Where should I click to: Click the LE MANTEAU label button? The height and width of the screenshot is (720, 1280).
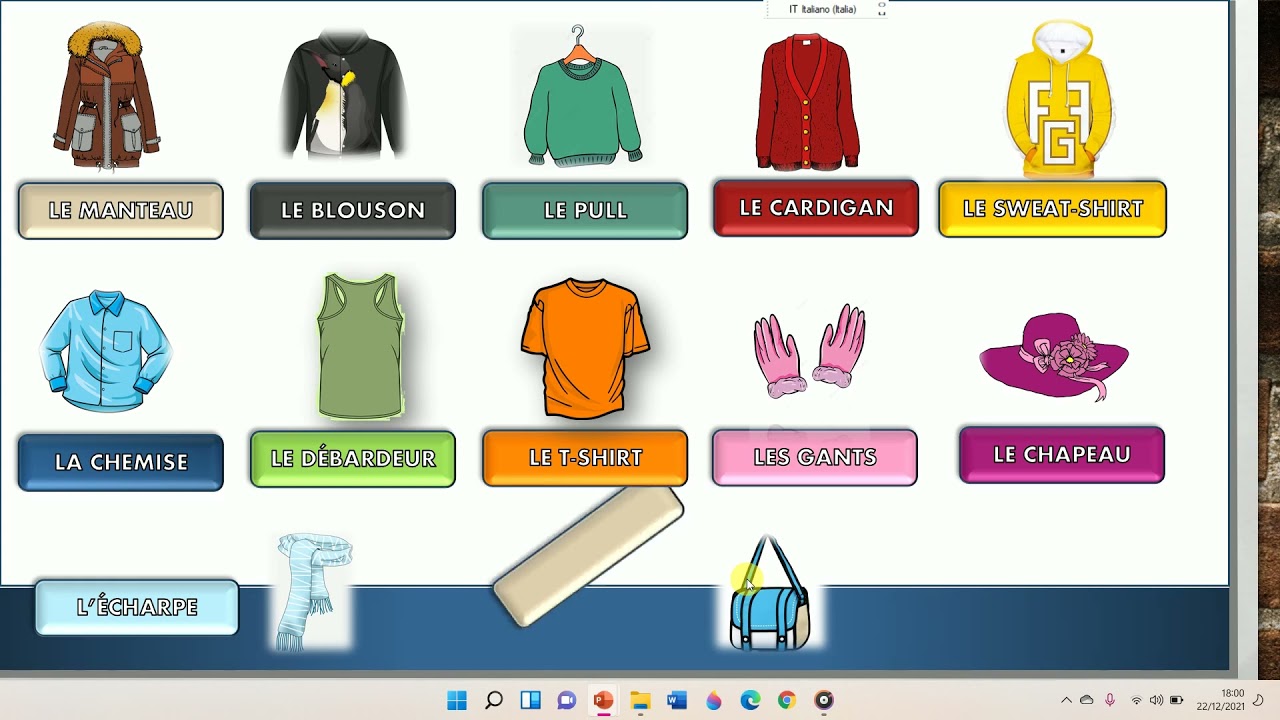tap(120, 211)
